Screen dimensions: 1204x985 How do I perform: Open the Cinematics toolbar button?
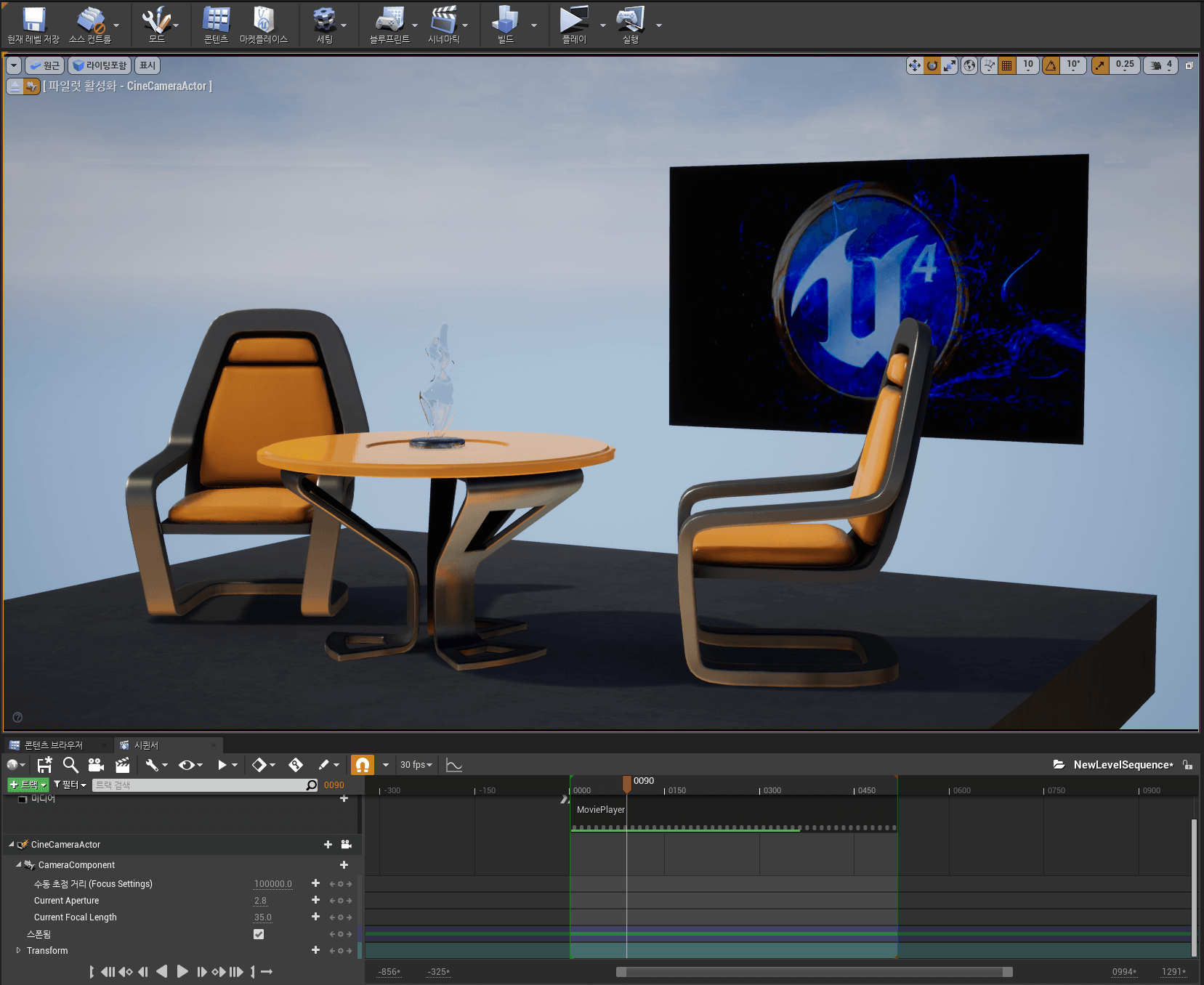[x=444, y=25]
